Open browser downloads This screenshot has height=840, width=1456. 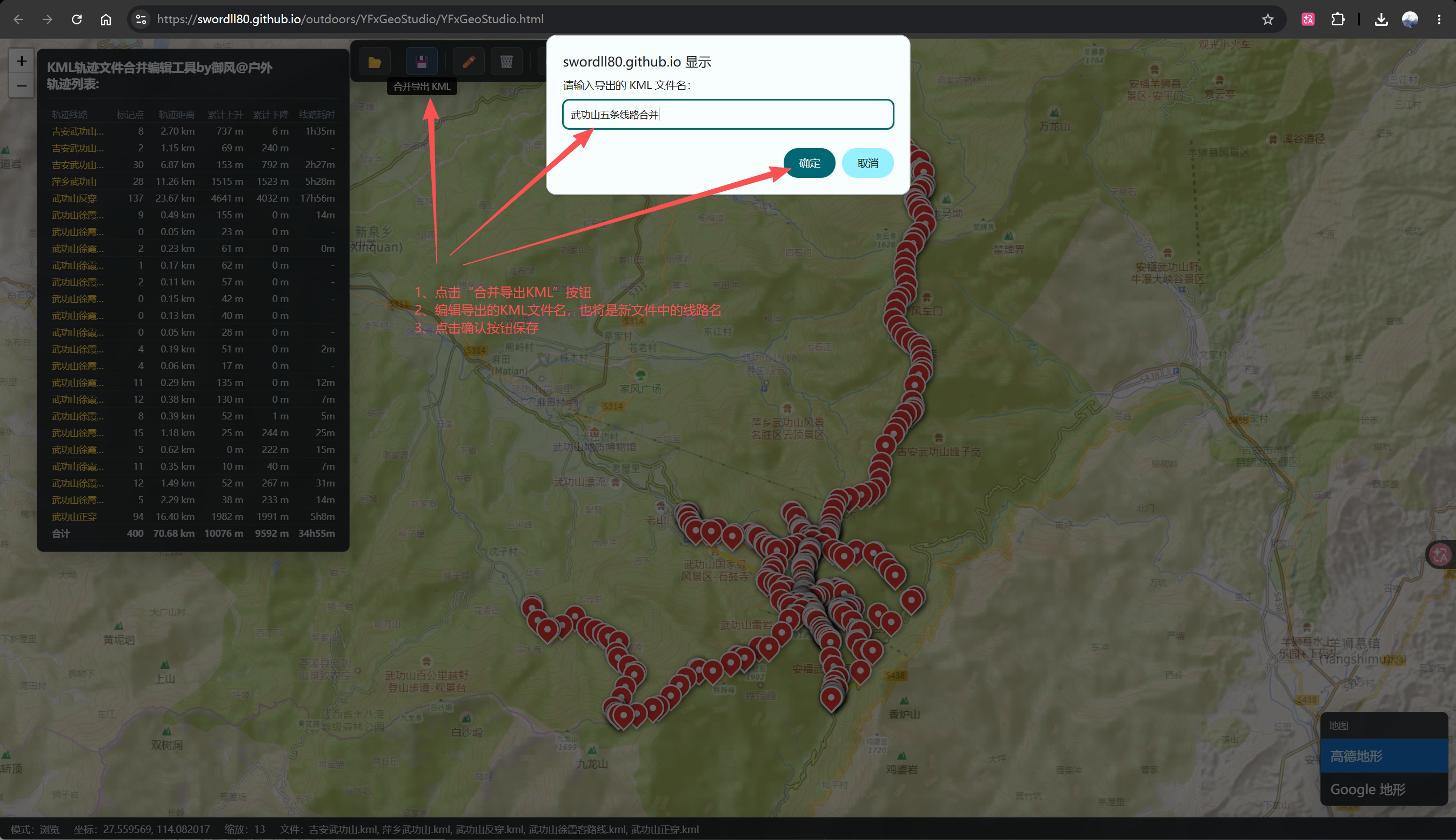click(1381, 19)
